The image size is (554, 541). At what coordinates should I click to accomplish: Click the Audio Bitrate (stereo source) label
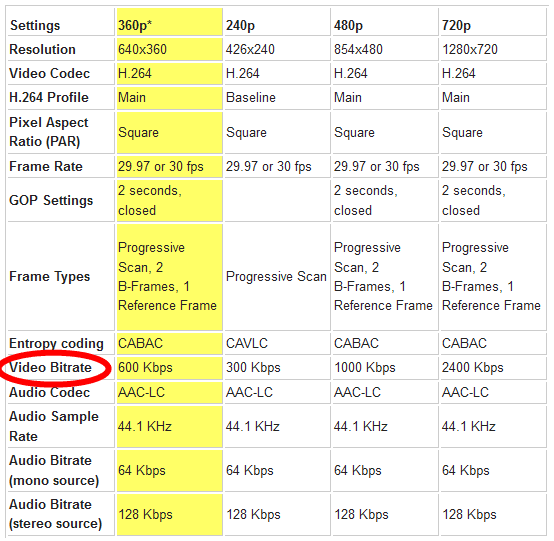click(61, 514)
